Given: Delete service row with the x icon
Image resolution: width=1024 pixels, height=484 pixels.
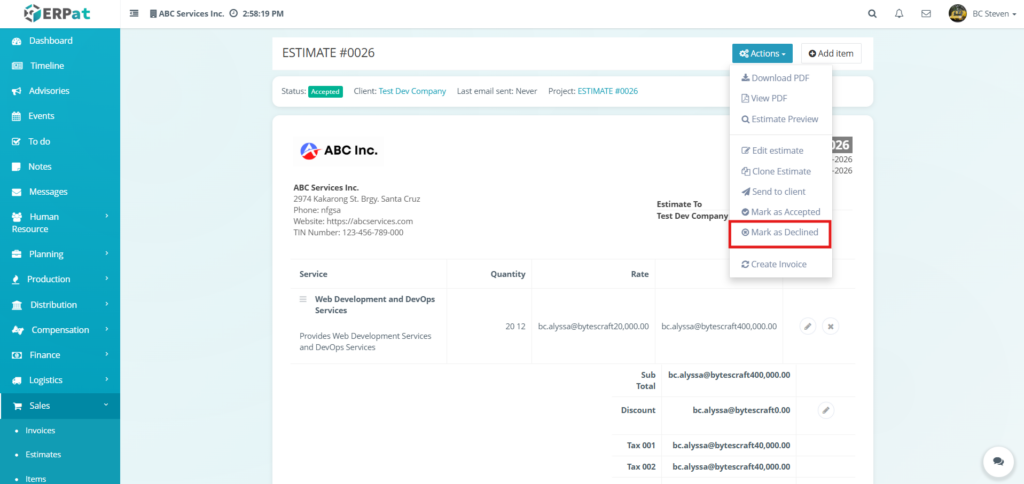Looking at the screenshot, I should tap(830, 326).
